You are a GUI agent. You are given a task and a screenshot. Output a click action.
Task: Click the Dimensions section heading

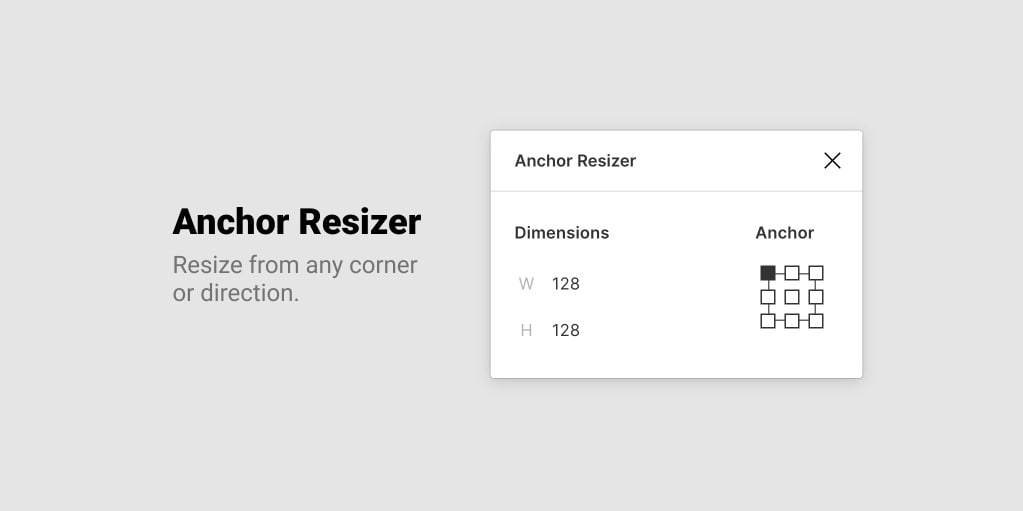coord(561,233)
